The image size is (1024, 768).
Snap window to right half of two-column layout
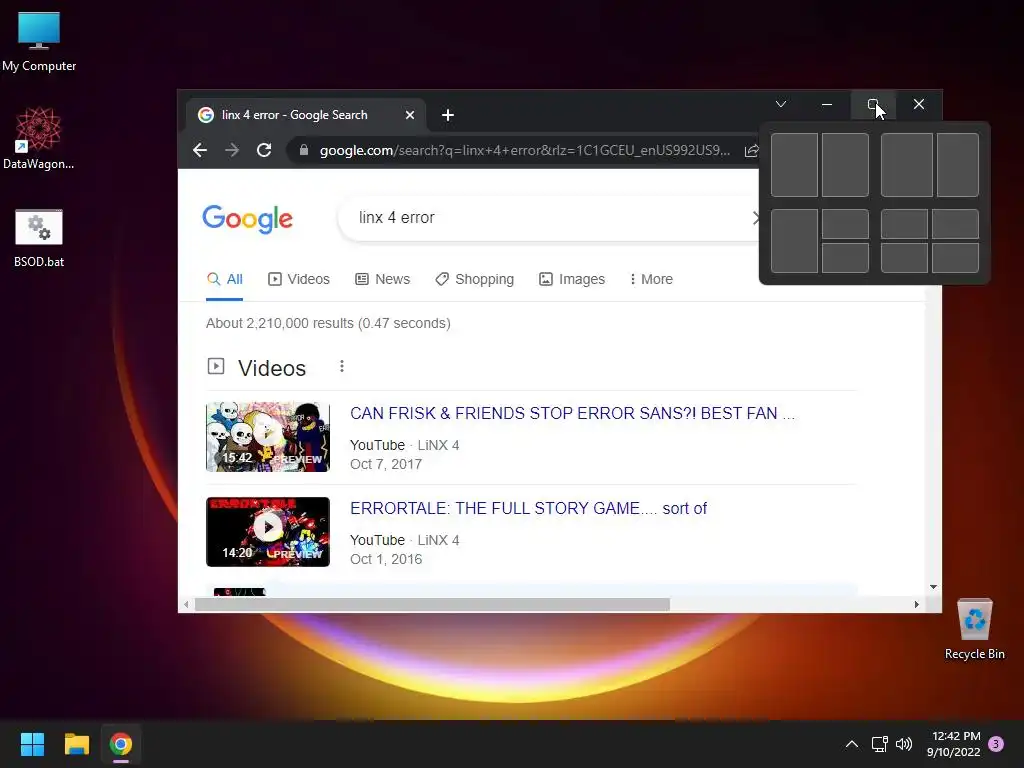845,165
